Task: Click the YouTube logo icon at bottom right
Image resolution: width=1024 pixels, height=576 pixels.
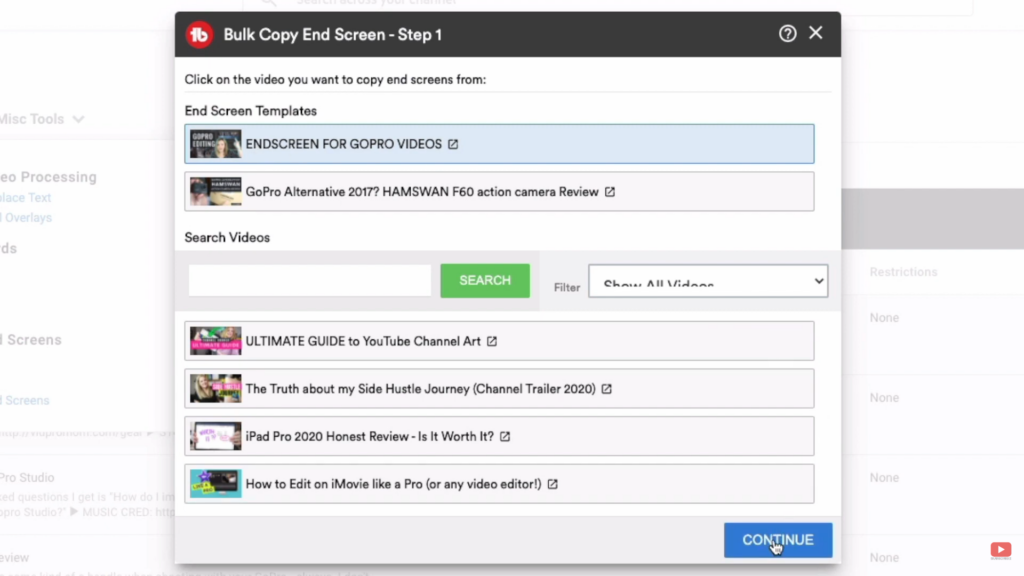Action: coord(1000,550)
